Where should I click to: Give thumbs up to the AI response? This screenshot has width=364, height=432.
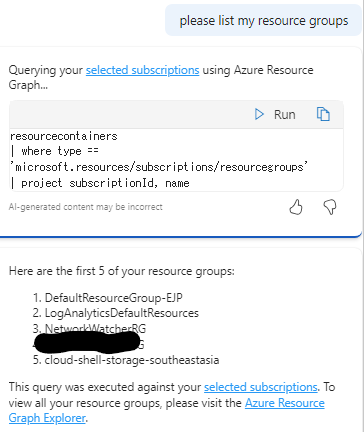(x=296, y=207)
